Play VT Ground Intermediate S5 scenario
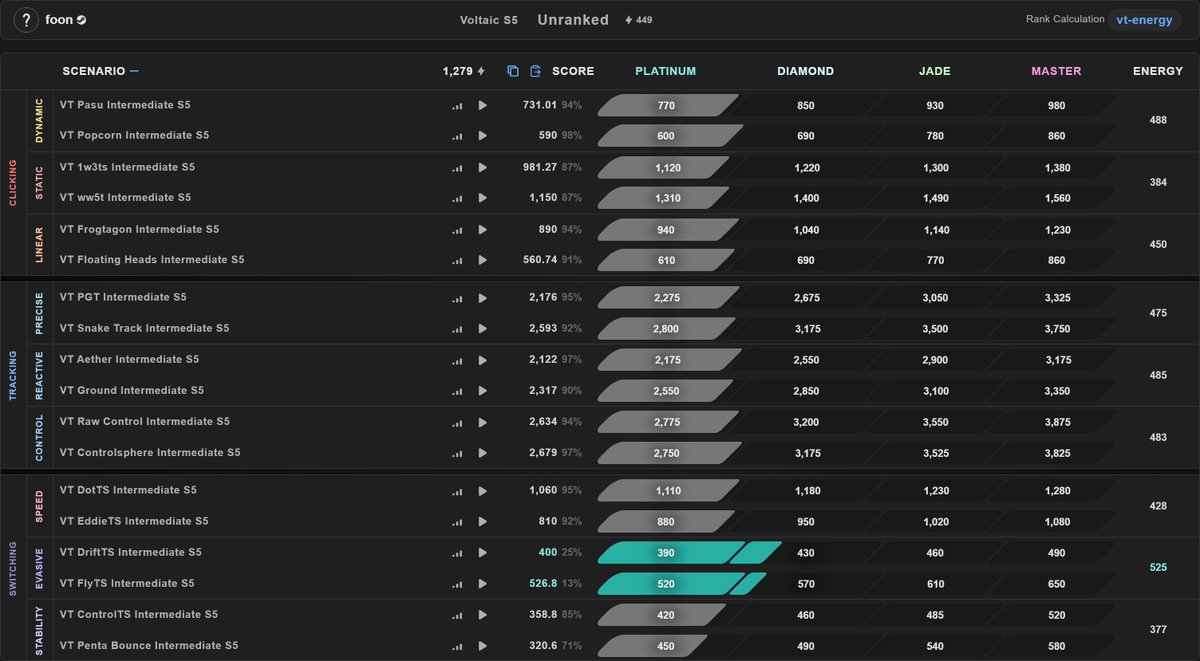This screenshot has height=661, width=1200. coord(483,391)
